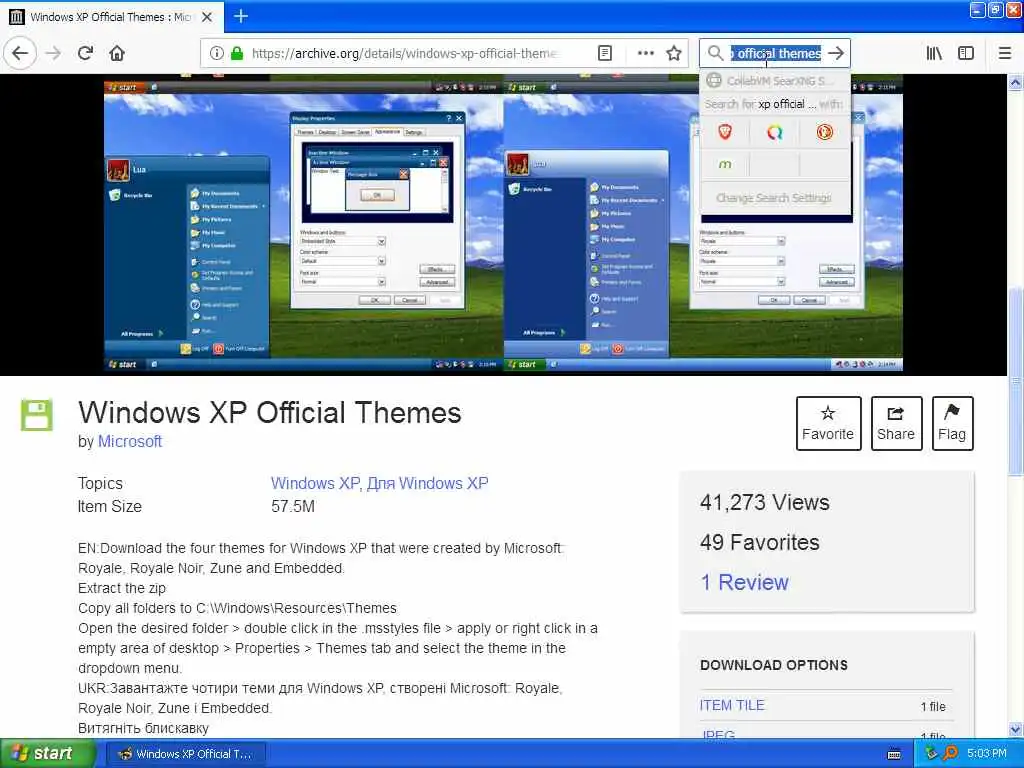Image resolution: width=1024 pixels, height=768 pixels.
Task: Click the Firefox taskbar window button
Action: 186,754
